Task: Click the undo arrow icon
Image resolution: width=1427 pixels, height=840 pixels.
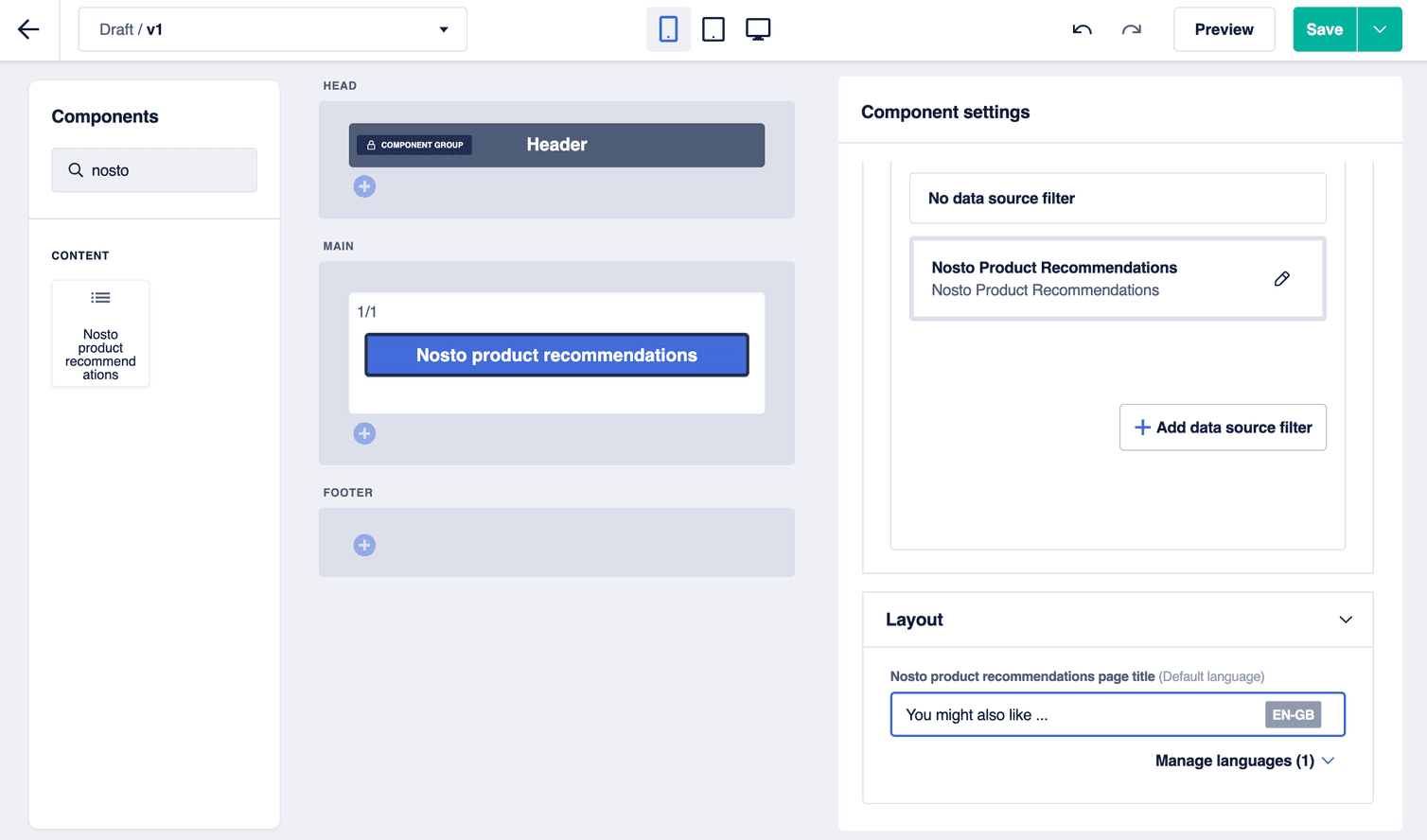Action: click(x=1082, y=29)
